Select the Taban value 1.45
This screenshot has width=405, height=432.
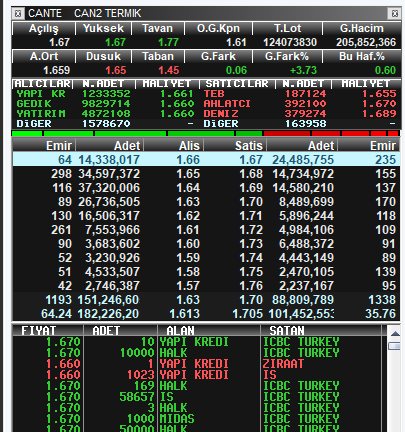pyautogui.click(x=169, y=70)
